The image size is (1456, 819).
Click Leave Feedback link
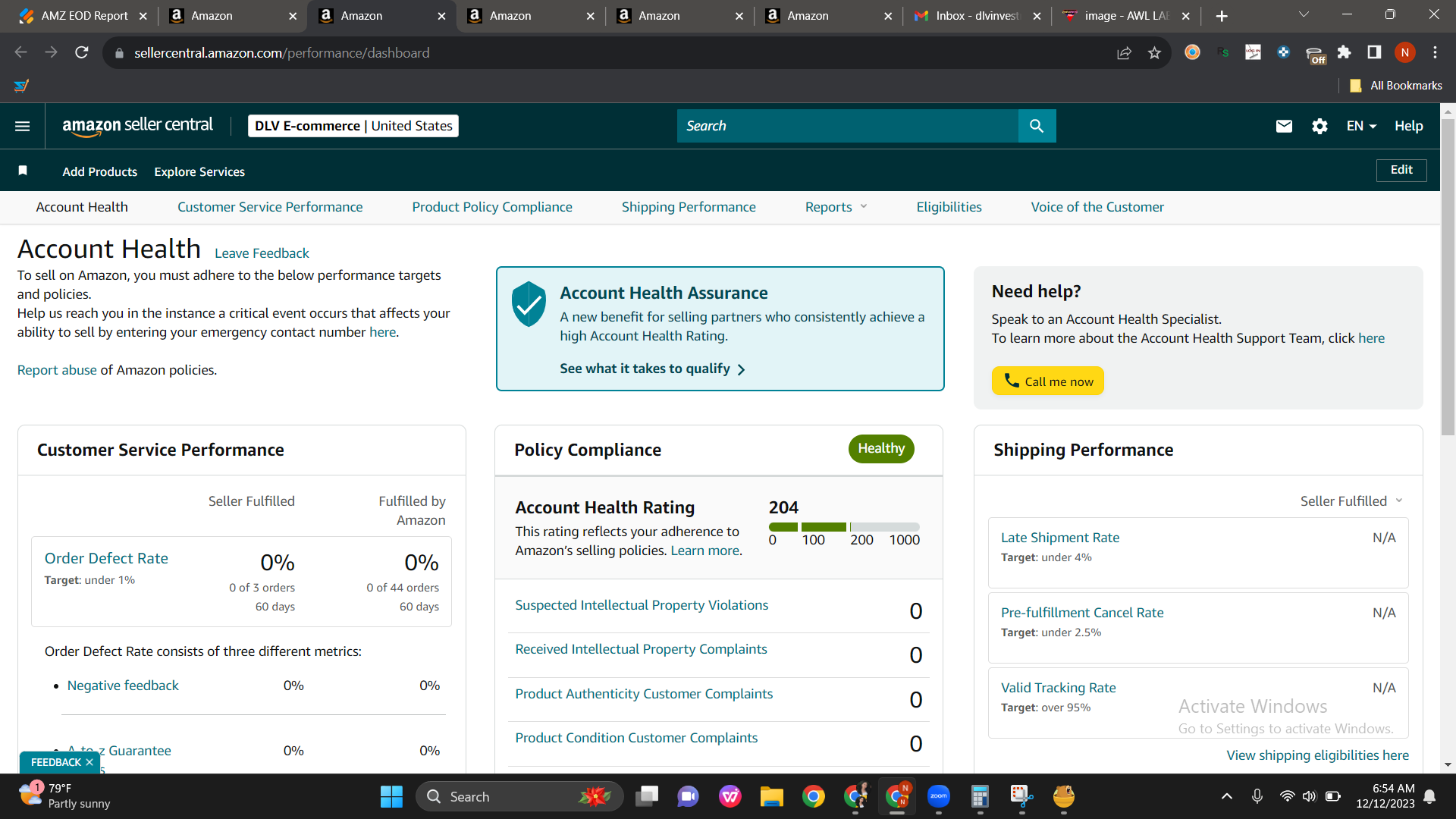click(262, 253)
